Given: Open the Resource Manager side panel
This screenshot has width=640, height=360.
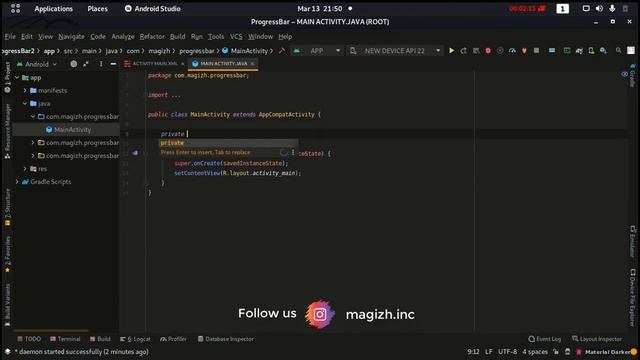Looking at the screenshot, I should [7, 131].
